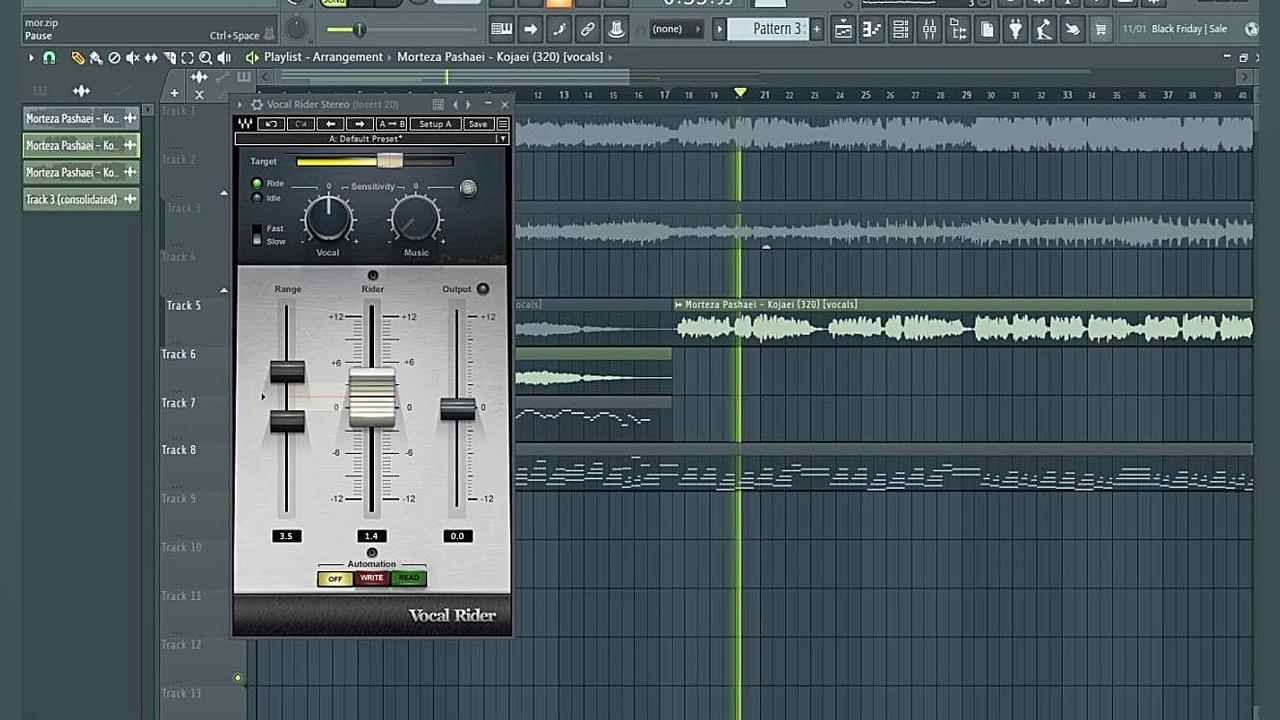Viewport: 1280px width, 720px height.
Task: Click the Track 5 vocals audio clip header
Action: (963, 304)
